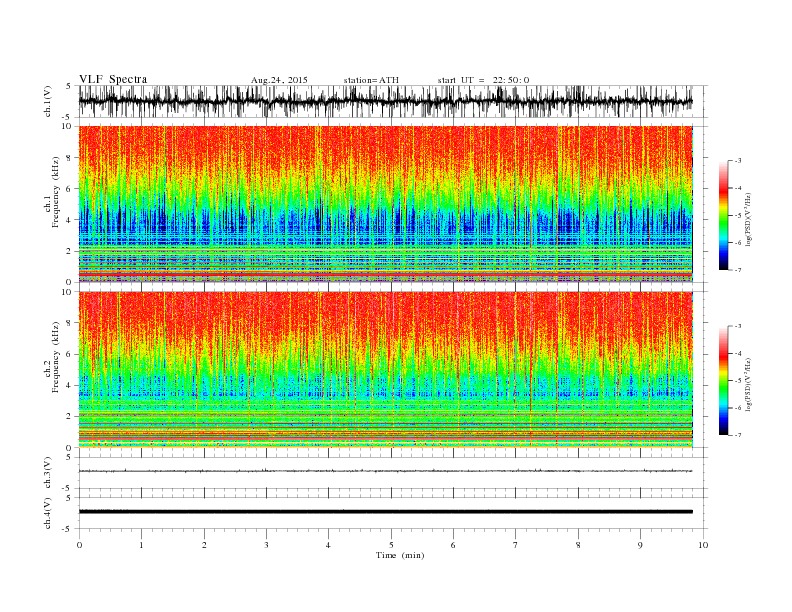Click the '-7' tick on ch.1 color bar
The image size is (792, 612).
click(x=738, y=270)
